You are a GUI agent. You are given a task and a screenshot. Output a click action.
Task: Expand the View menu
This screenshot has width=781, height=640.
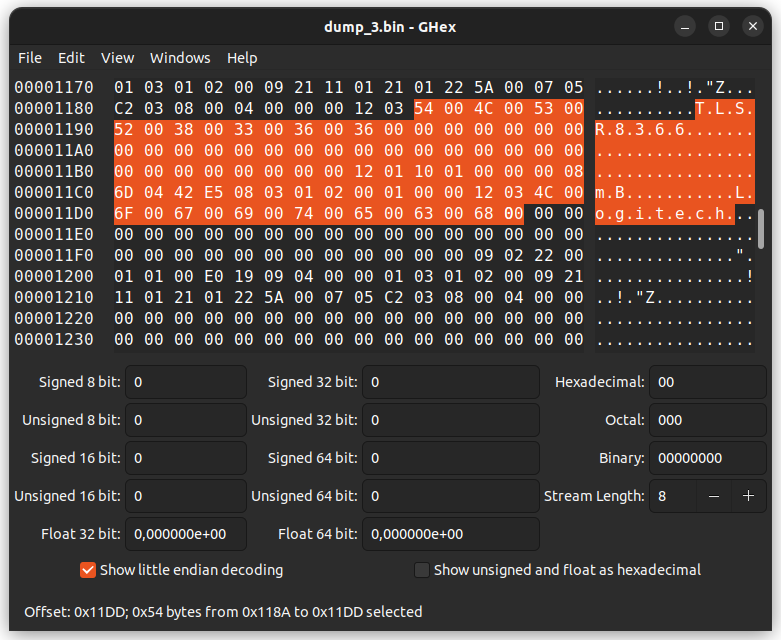pyautogui.click(x=117, y=58)
